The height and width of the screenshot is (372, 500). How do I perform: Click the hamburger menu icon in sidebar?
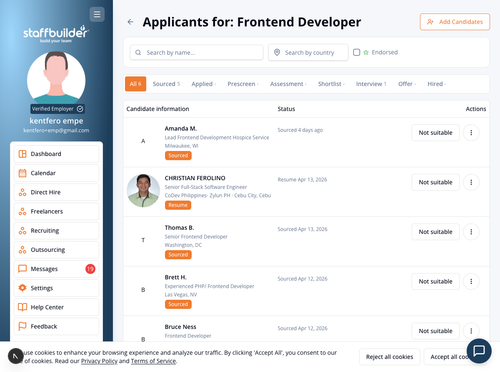(x=97, y=14)
